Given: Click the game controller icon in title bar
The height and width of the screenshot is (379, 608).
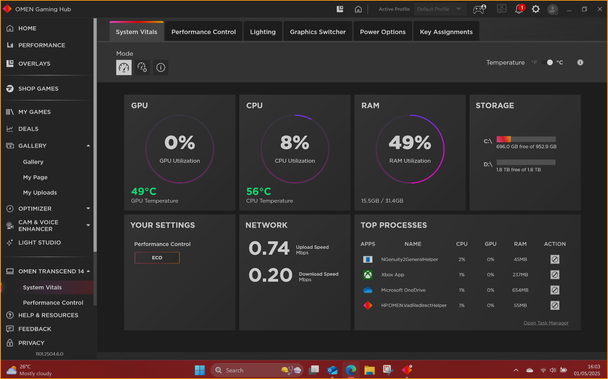Looking at the screenshot, I should point(479,9).
